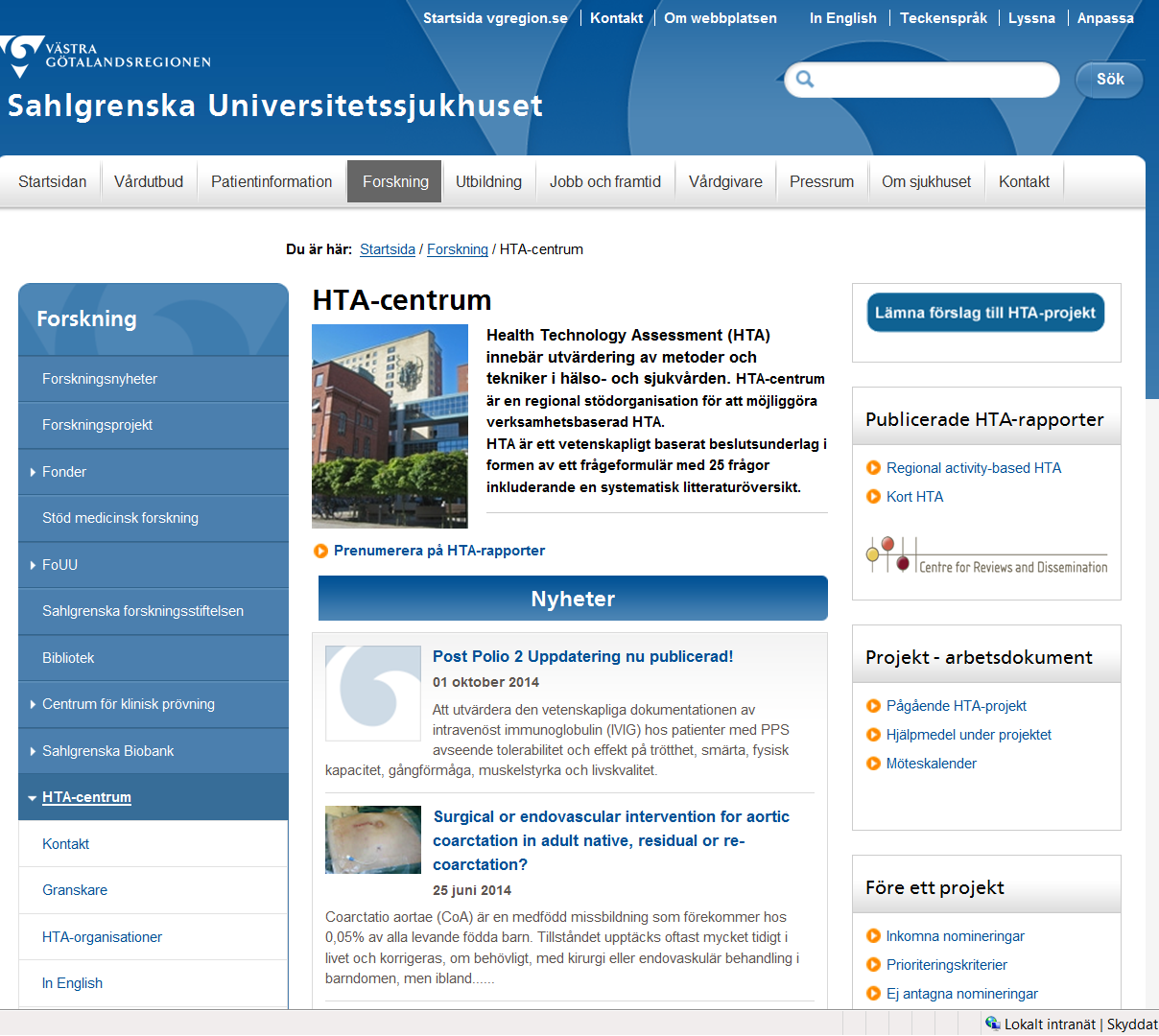This screenshot has width=1159, height=1036.
Task: Open the Pressrum navigation tab
Action: pos(821,181)
